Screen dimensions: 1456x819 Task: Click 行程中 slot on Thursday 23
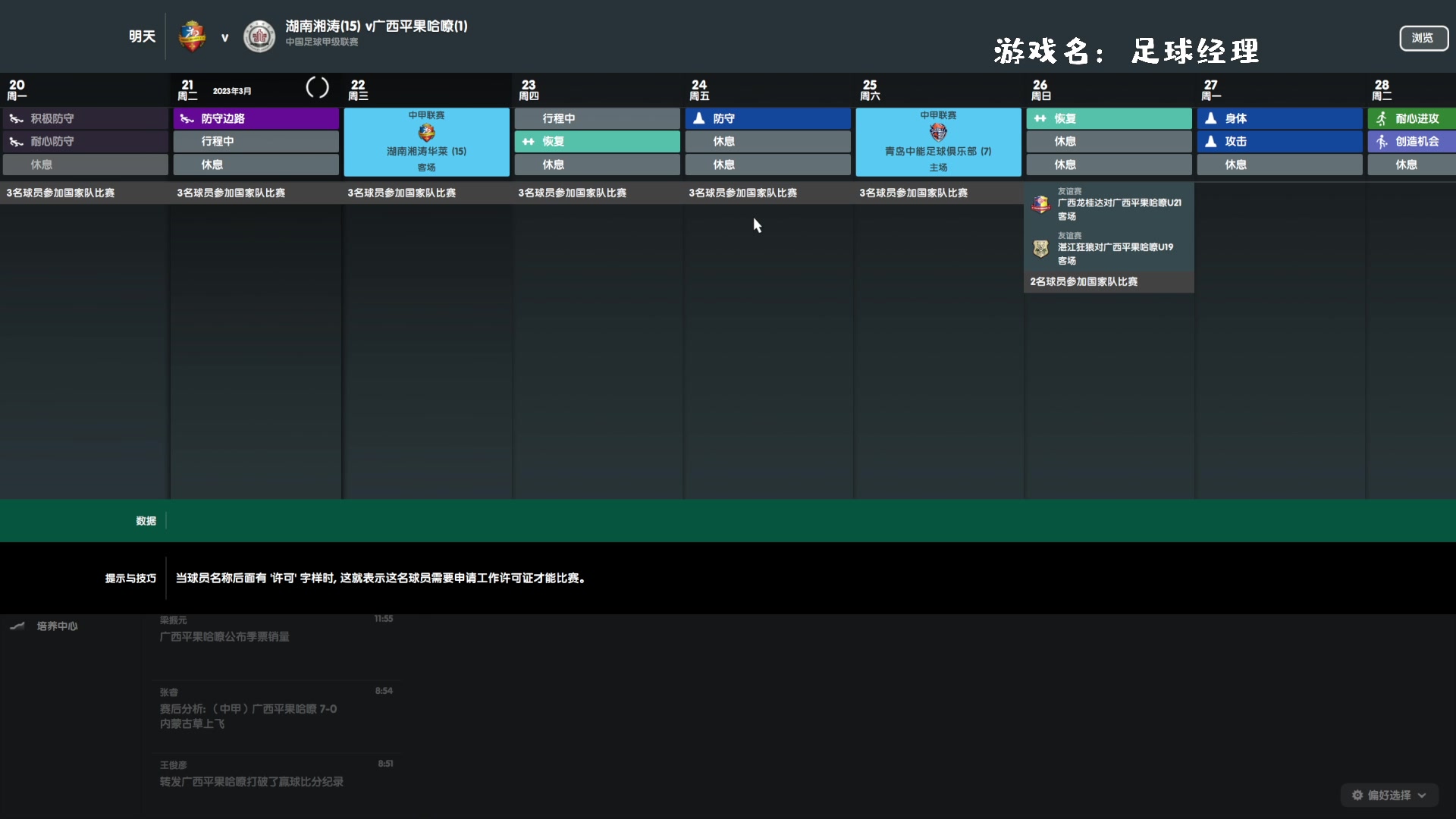click(598, 118)
